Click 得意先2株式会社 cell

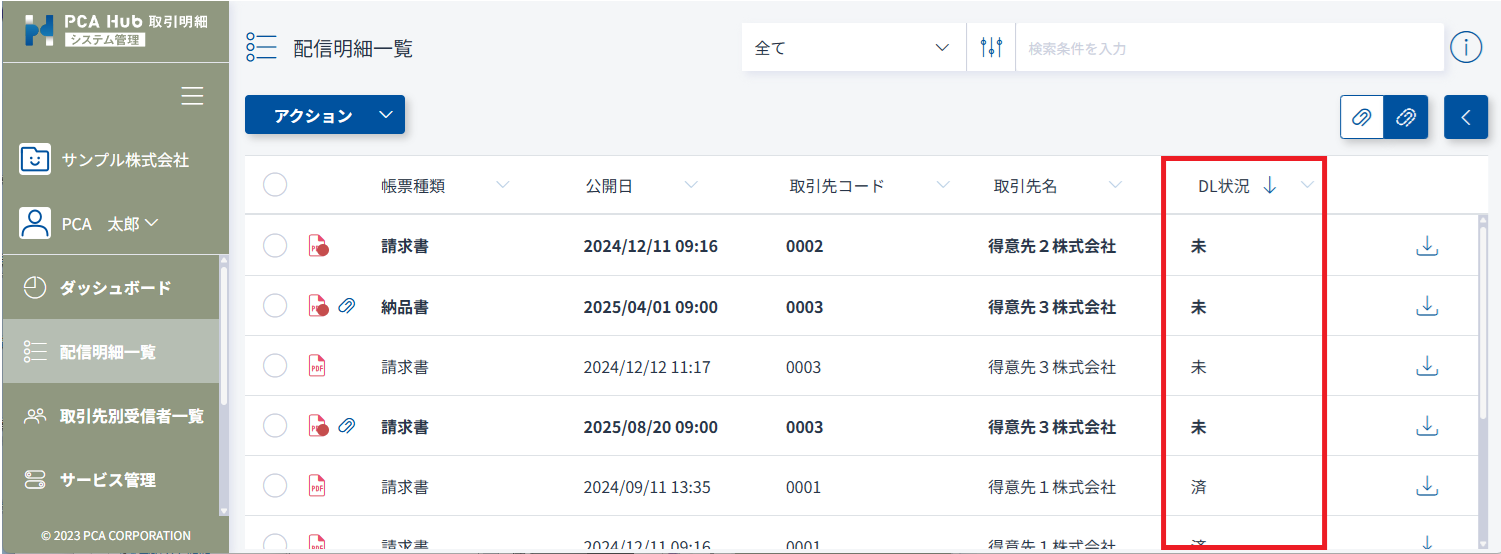tap(1052, 246)
